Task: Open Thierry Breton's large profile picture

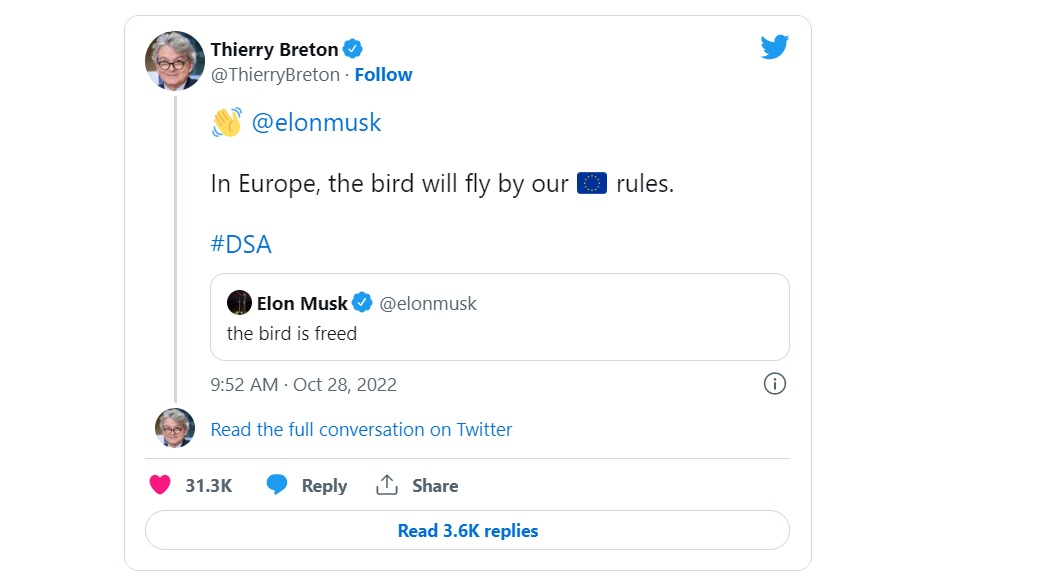Action: pyautogui.click(x=175, y=61)
